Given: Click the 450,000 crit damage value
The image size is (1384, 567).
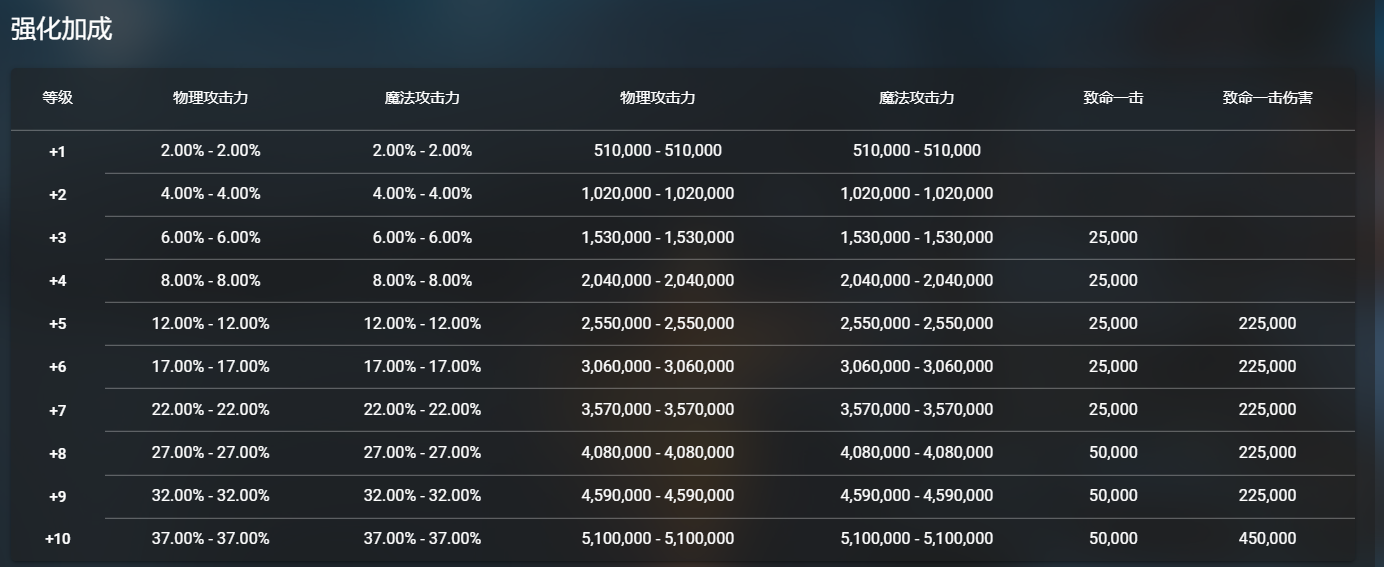Looking at the screenshot, I should coord(1267,539).
